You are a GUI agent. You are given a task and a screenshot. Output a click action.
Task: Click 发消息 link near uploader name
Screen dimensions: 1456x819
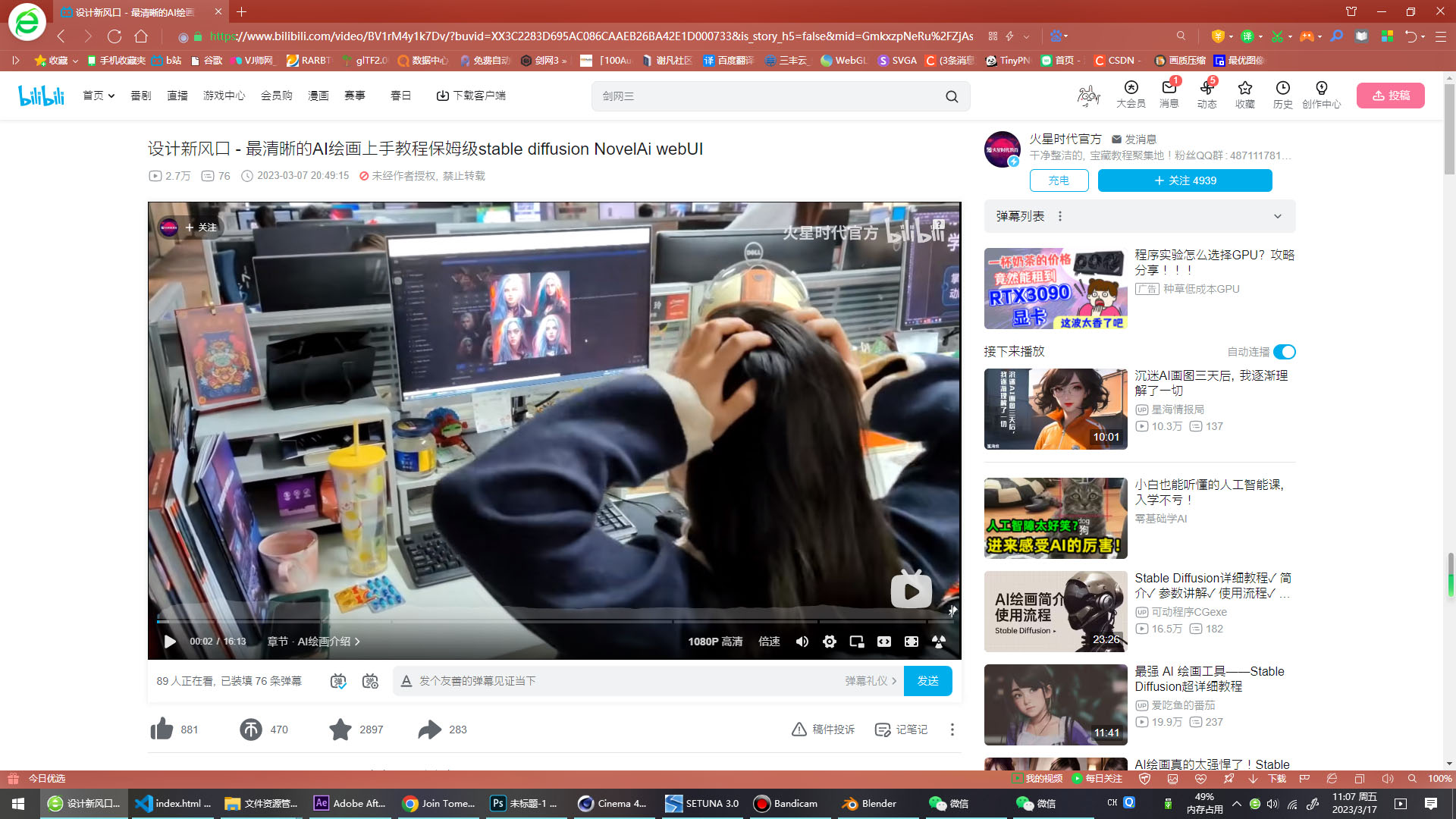[1134, 140]
